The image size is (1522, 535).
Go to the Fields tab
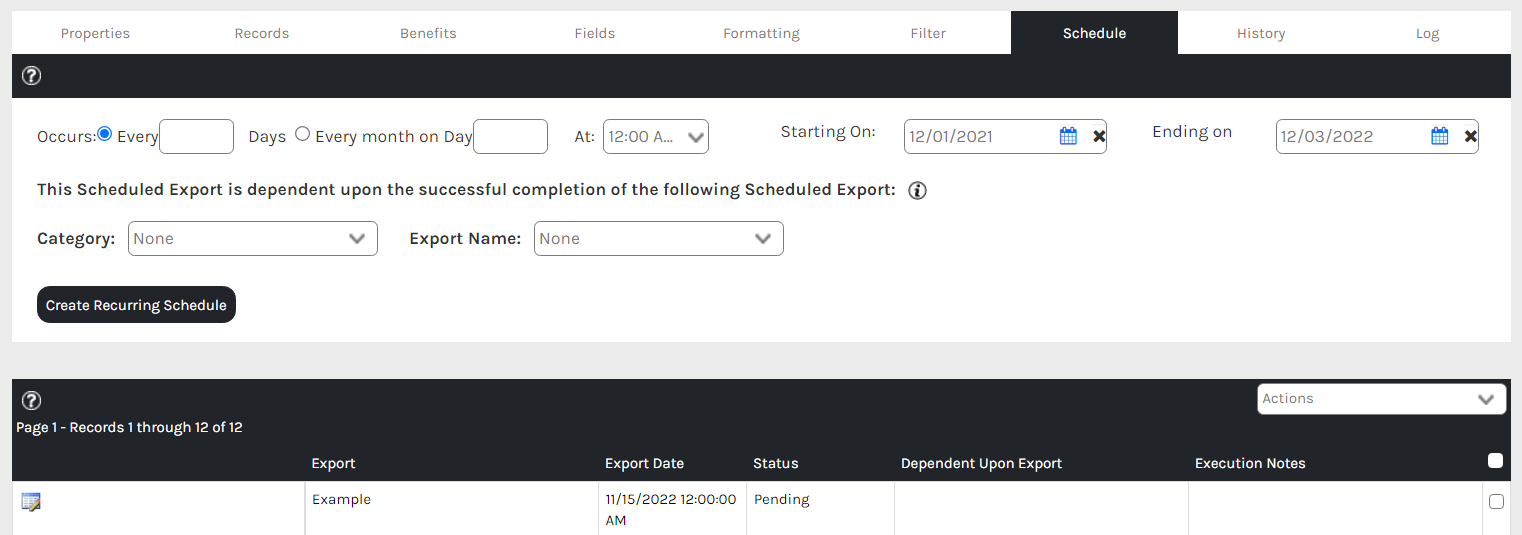(x=595, y=33)
